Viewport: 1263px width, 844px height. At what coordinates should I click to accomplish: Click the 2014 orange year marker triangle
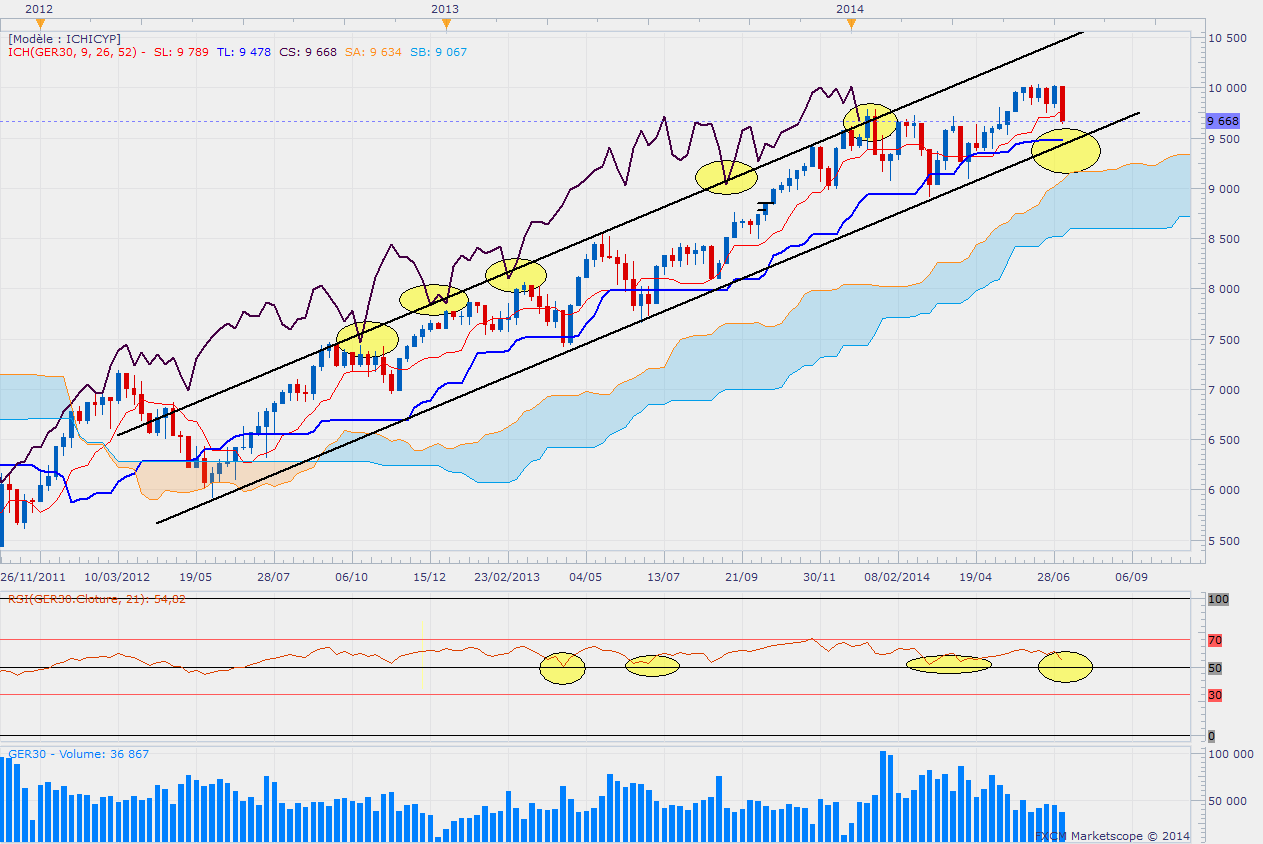click(x=850, y=23)
